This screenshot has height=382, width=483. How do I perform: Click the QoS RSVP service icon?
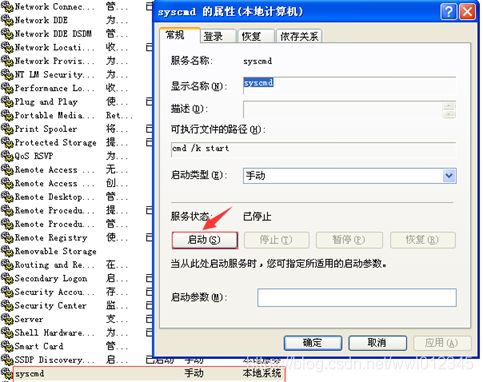coord(7,156)
